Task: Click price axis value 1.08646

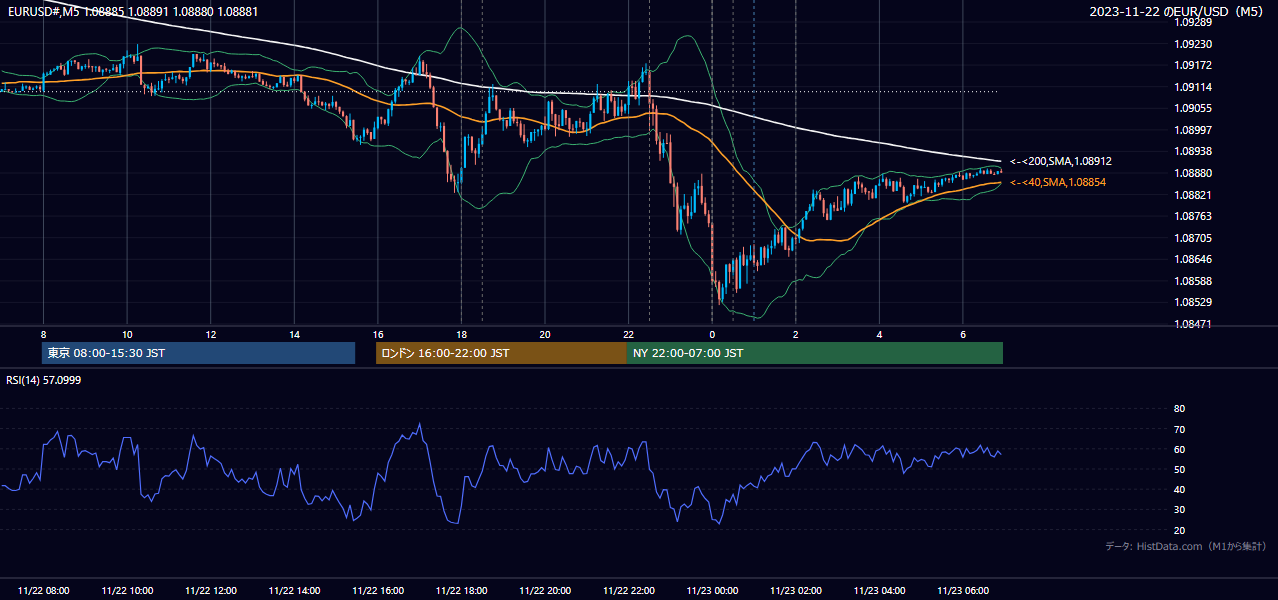Action: tap(1193, 259)
